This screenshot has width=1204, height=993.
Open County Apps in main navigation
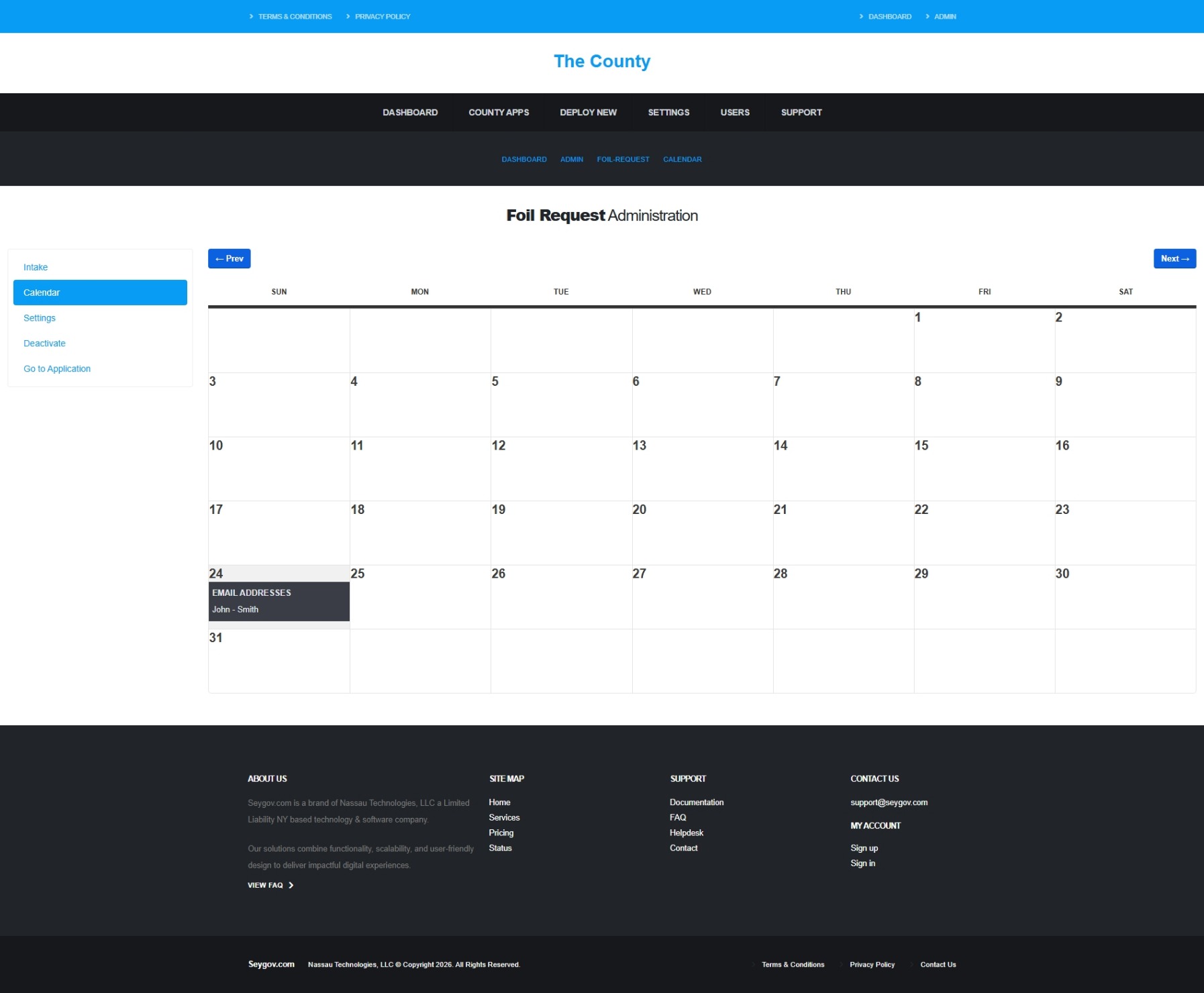[499, 112]
